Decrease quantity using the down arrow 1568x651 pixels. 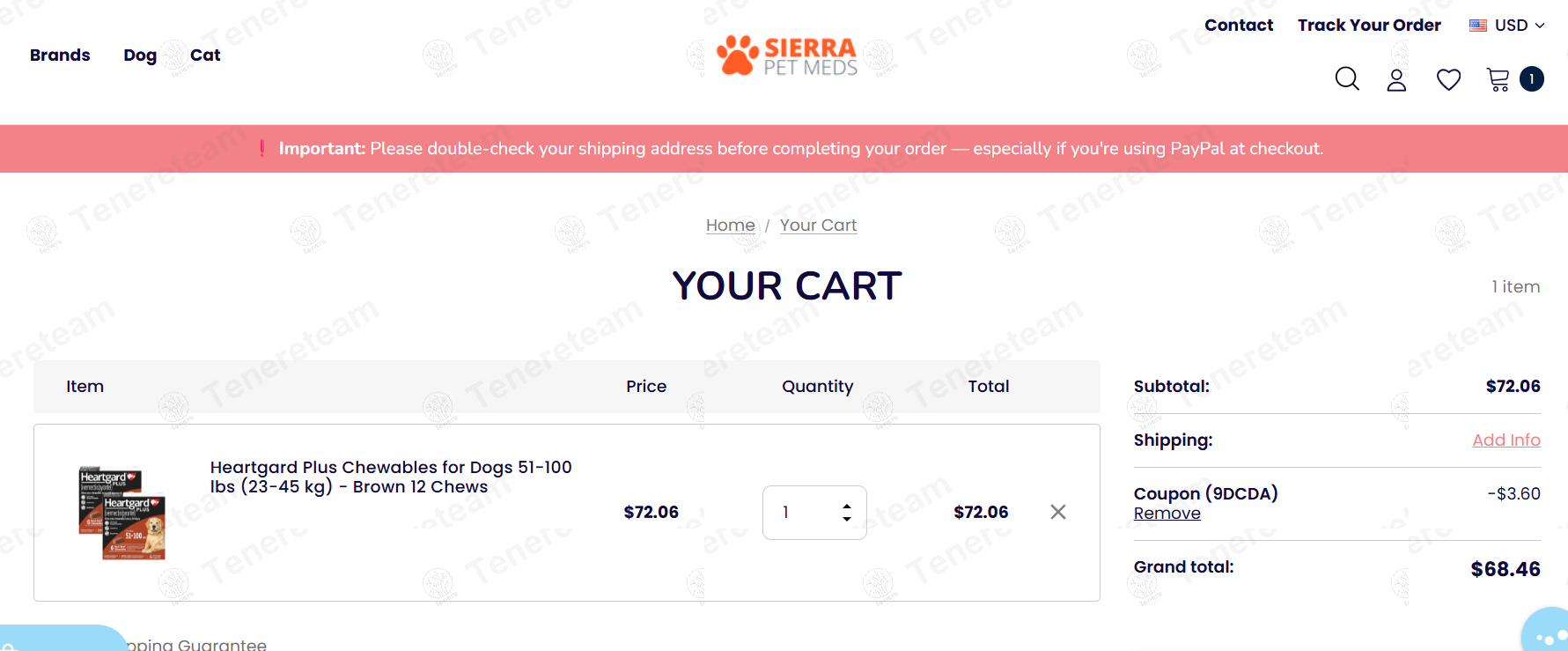coord(847,519)
